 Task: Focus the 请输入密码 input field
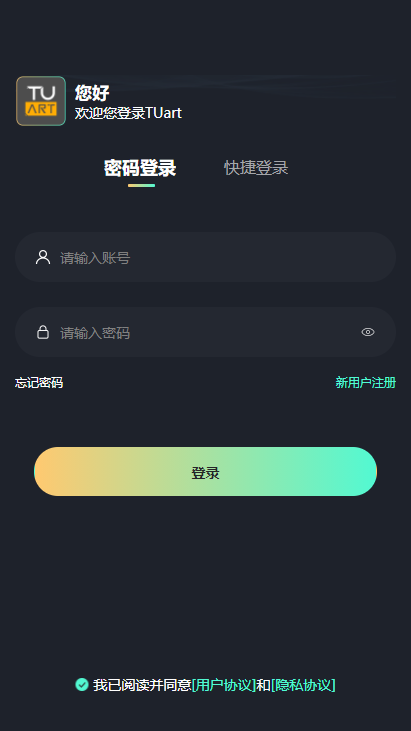click(206, 332)
